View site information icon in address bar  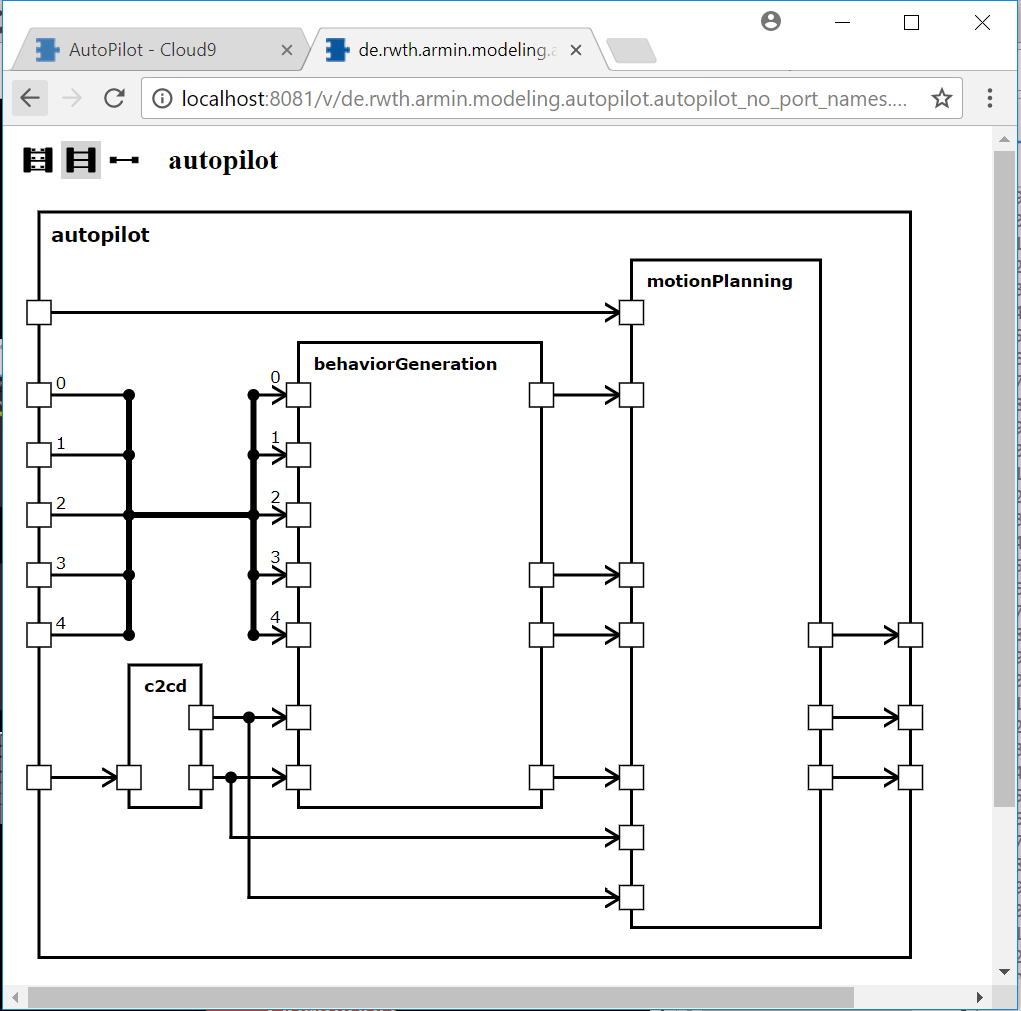(162, 98)
